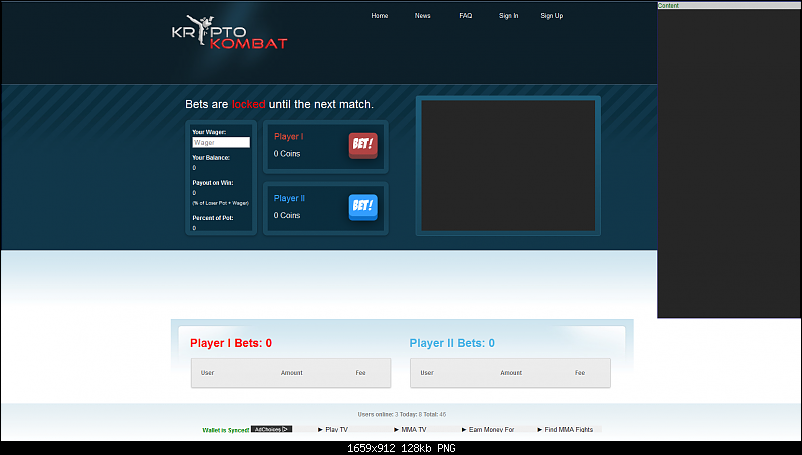Select the Player I name label

pyautogui.click(x=289, y=136)
